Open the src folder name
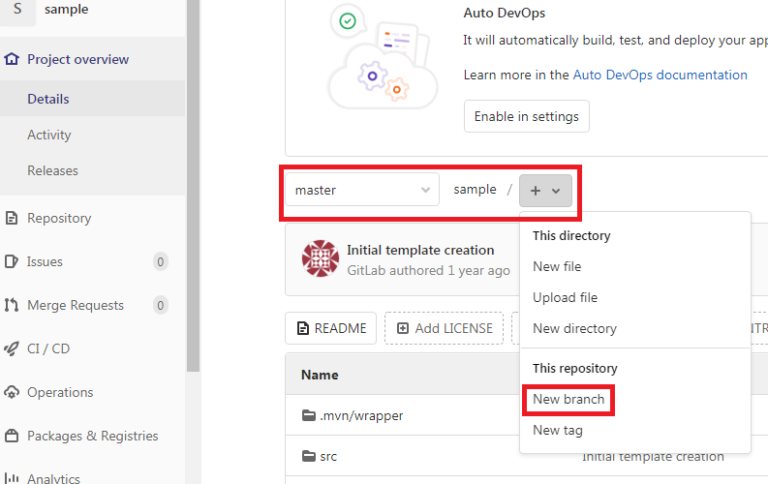768x484 pixels. 328,457
